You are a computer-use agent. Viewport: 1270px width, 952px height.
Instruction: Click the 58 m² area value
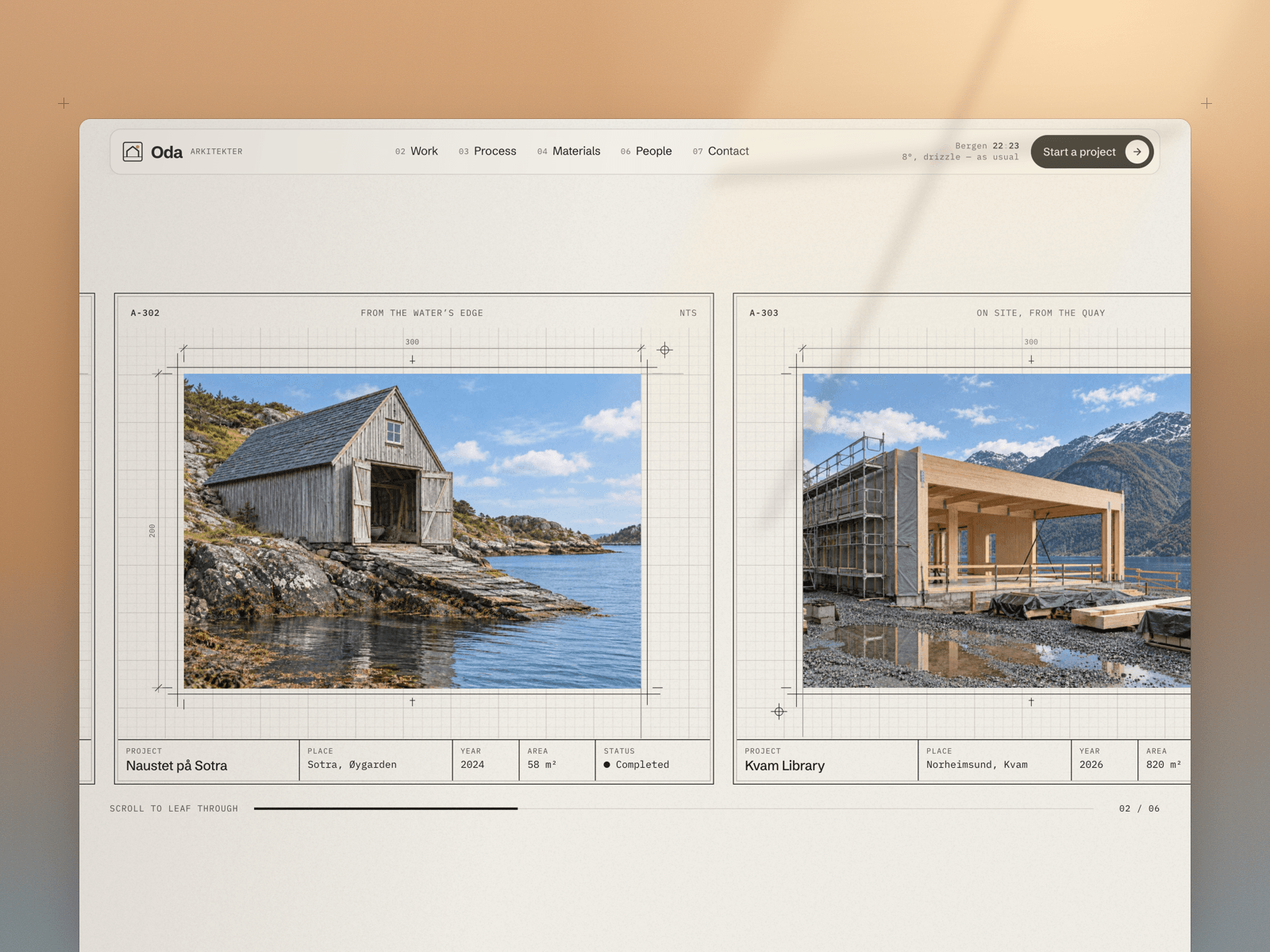(x=542, y=765)
